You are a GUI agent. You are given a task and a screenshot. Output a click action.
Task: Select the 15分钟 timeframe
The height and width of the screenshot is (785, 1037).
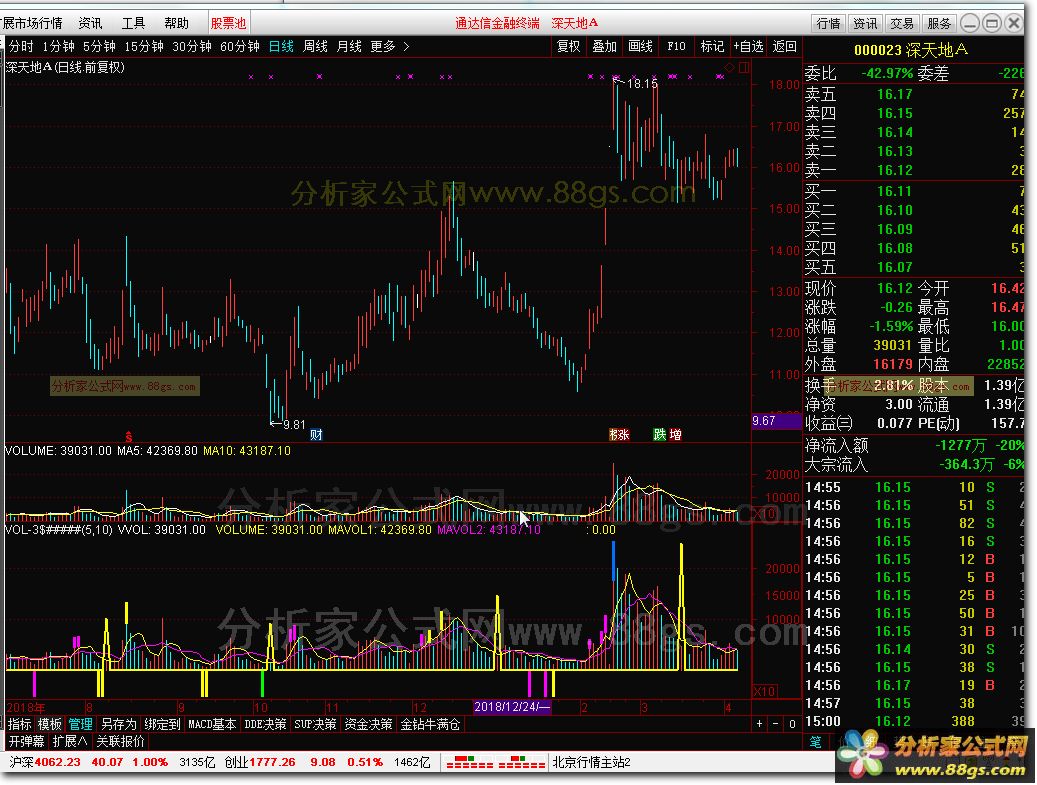click(144, 46)
